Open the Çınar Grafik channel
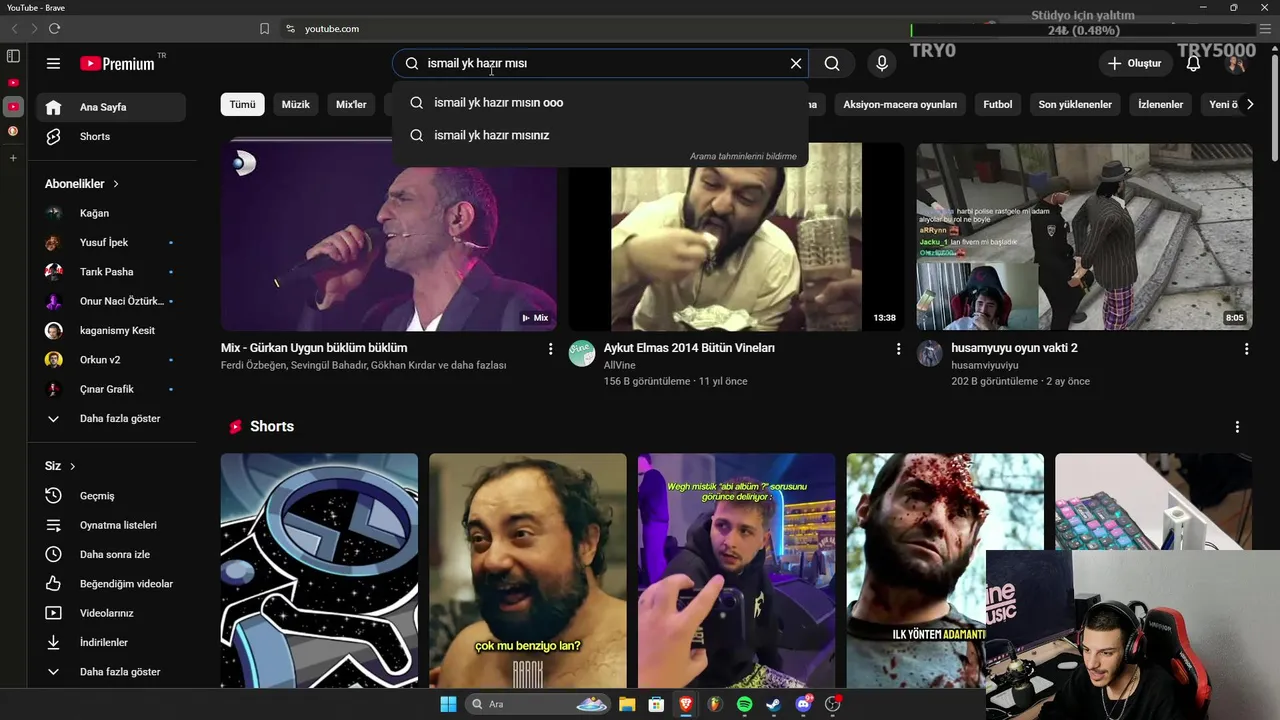Screen dimensions: 1280x720 tap(111, 389)
